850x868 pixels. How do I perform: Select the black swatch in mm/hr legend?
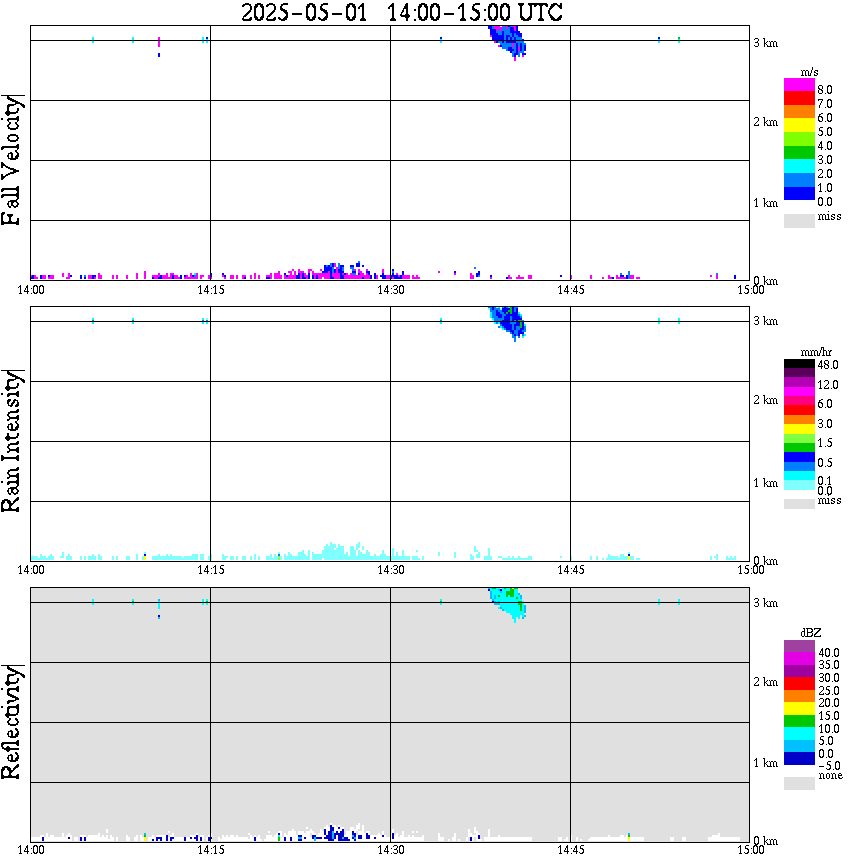[799, 364]
